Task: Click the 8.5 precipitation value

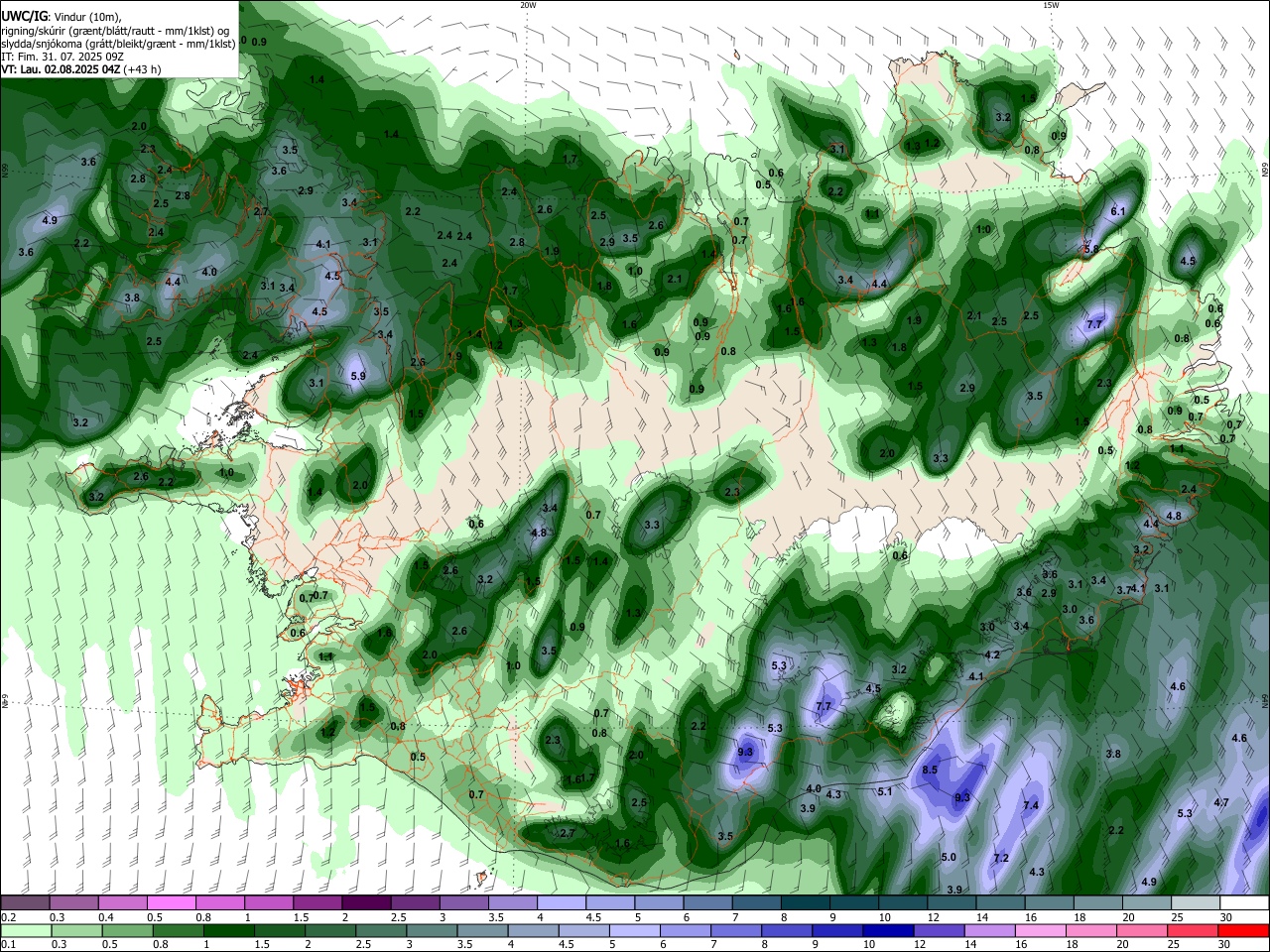Action: (x=930, y=770)
